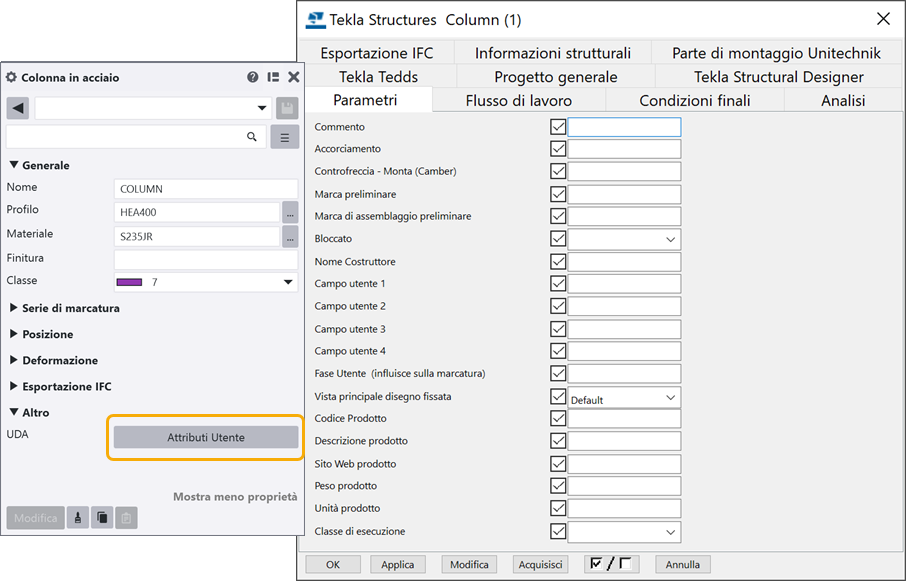Click the search magnifier icon
This screenshot has height=581, width=906.
tap(252, 137)
